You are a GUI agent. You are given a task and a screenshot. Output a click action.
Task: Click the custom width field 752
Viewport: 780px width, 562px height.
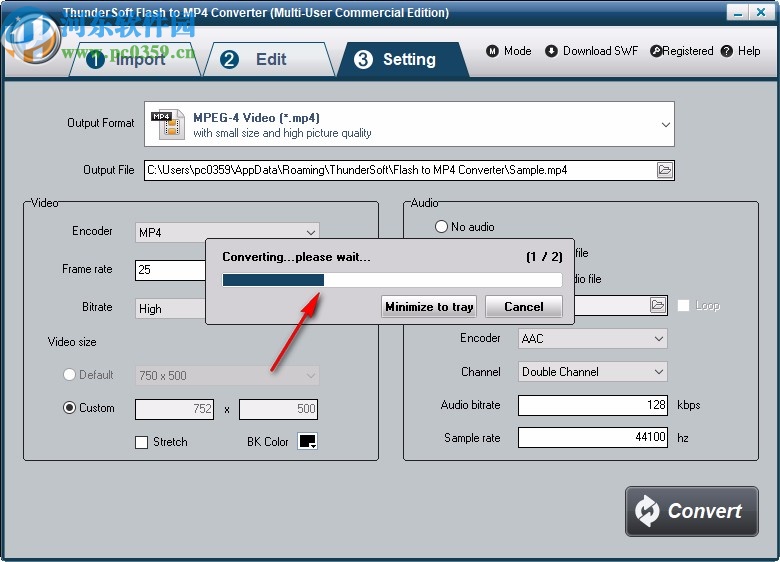[x=175, y=409]
